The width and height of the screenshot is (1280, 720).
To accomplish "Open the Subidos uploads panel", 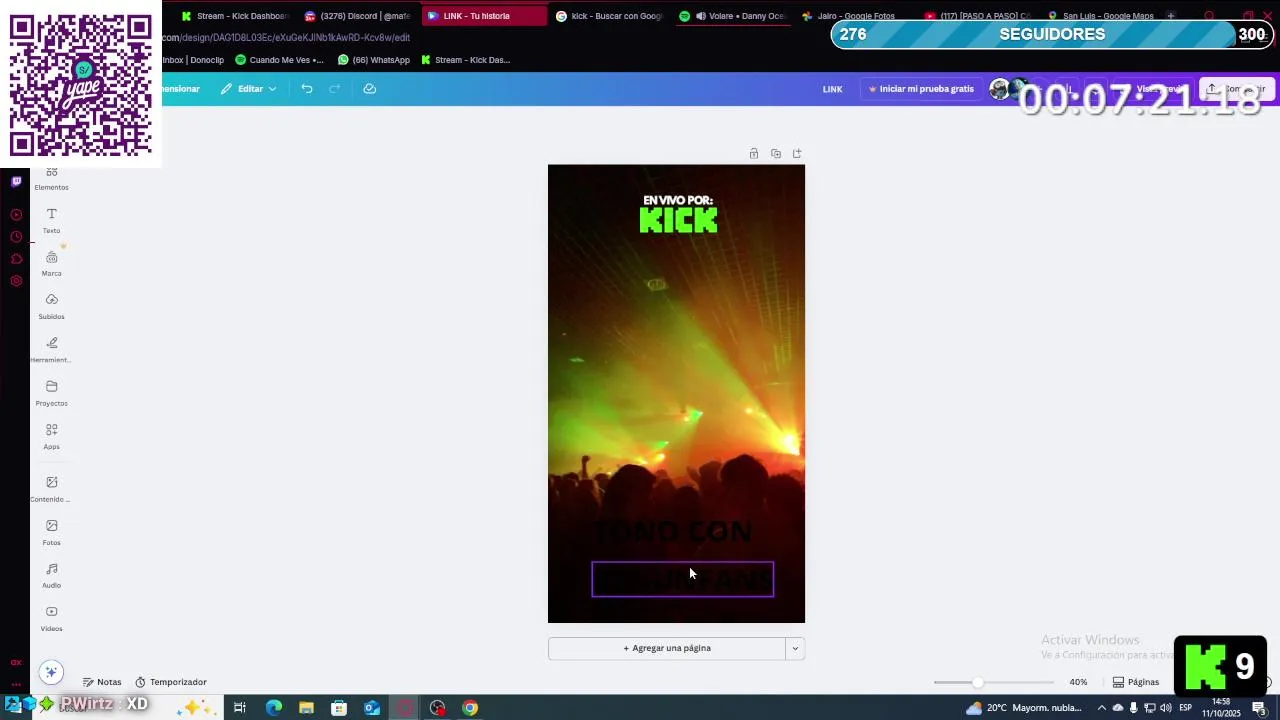I will 51,307.
